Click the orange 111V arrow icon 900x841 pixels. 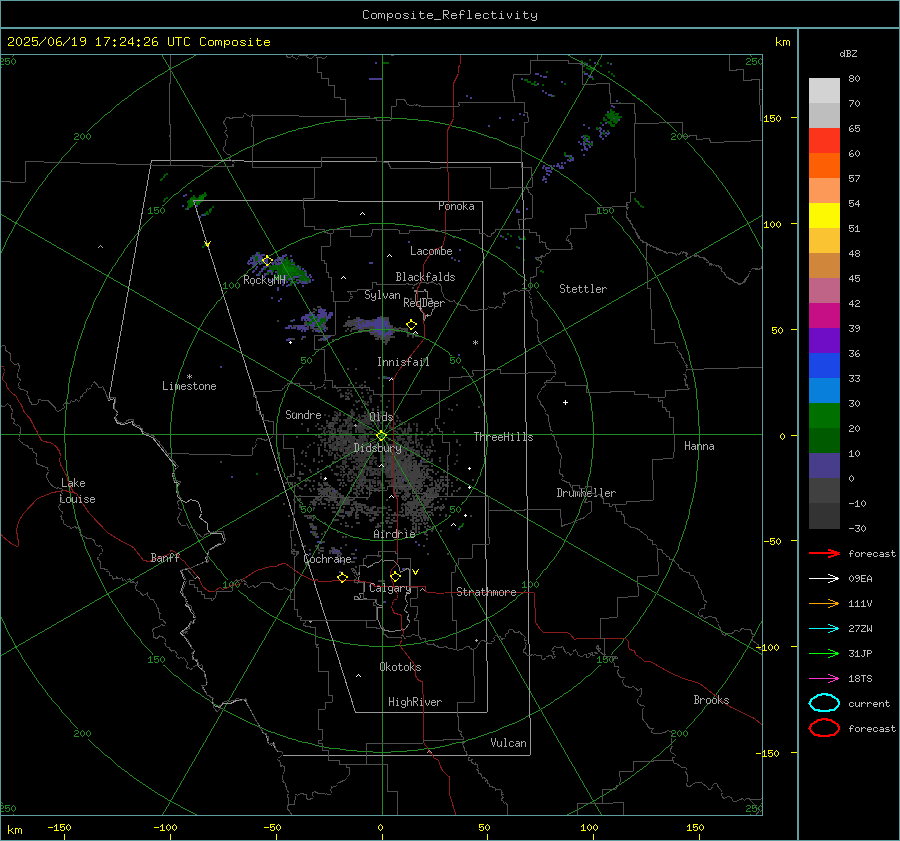(x=824, y=603)
